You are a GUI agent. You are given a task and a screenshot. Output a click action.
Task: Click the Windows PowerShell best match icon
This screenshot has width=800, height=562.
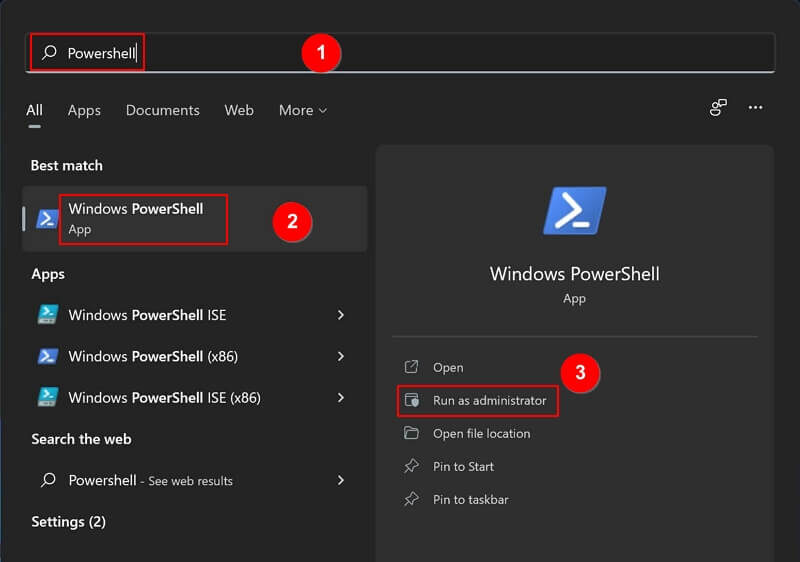[x=47, y=219]
